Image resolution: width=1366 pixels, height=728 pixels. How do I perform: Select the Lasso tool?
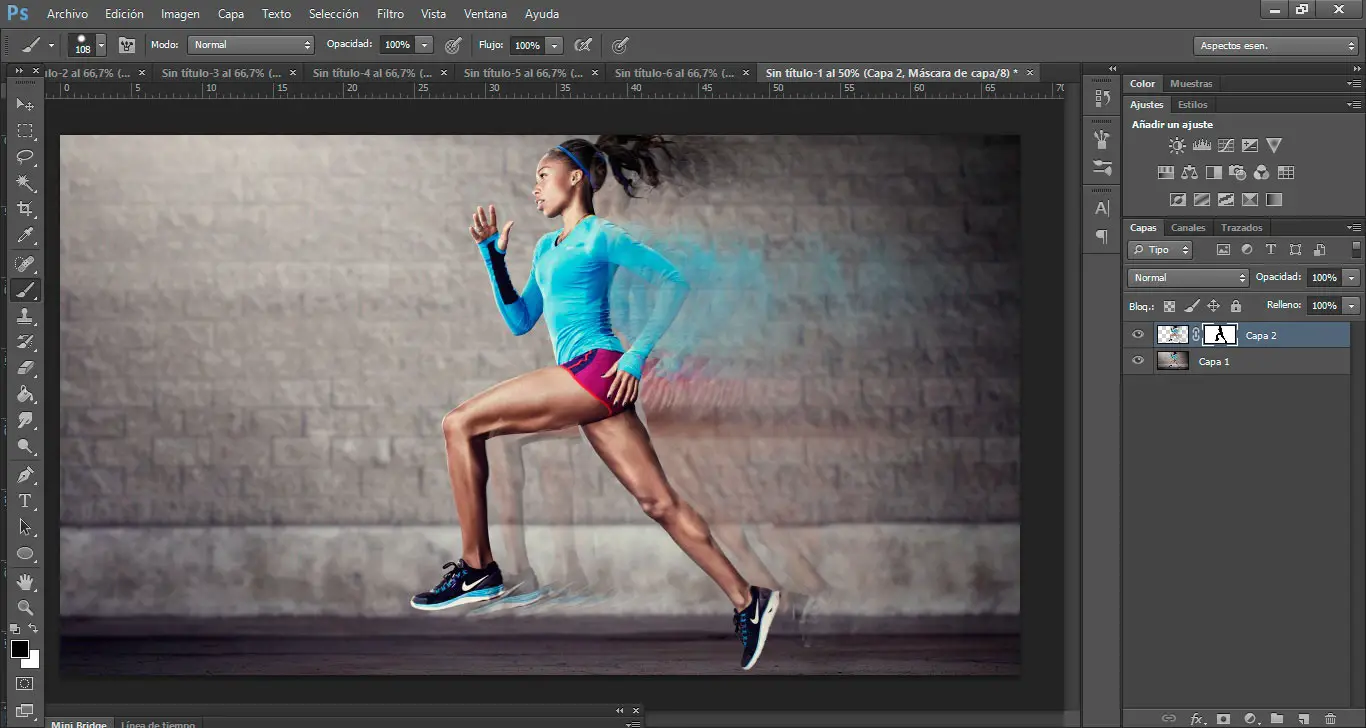point(26,157)
